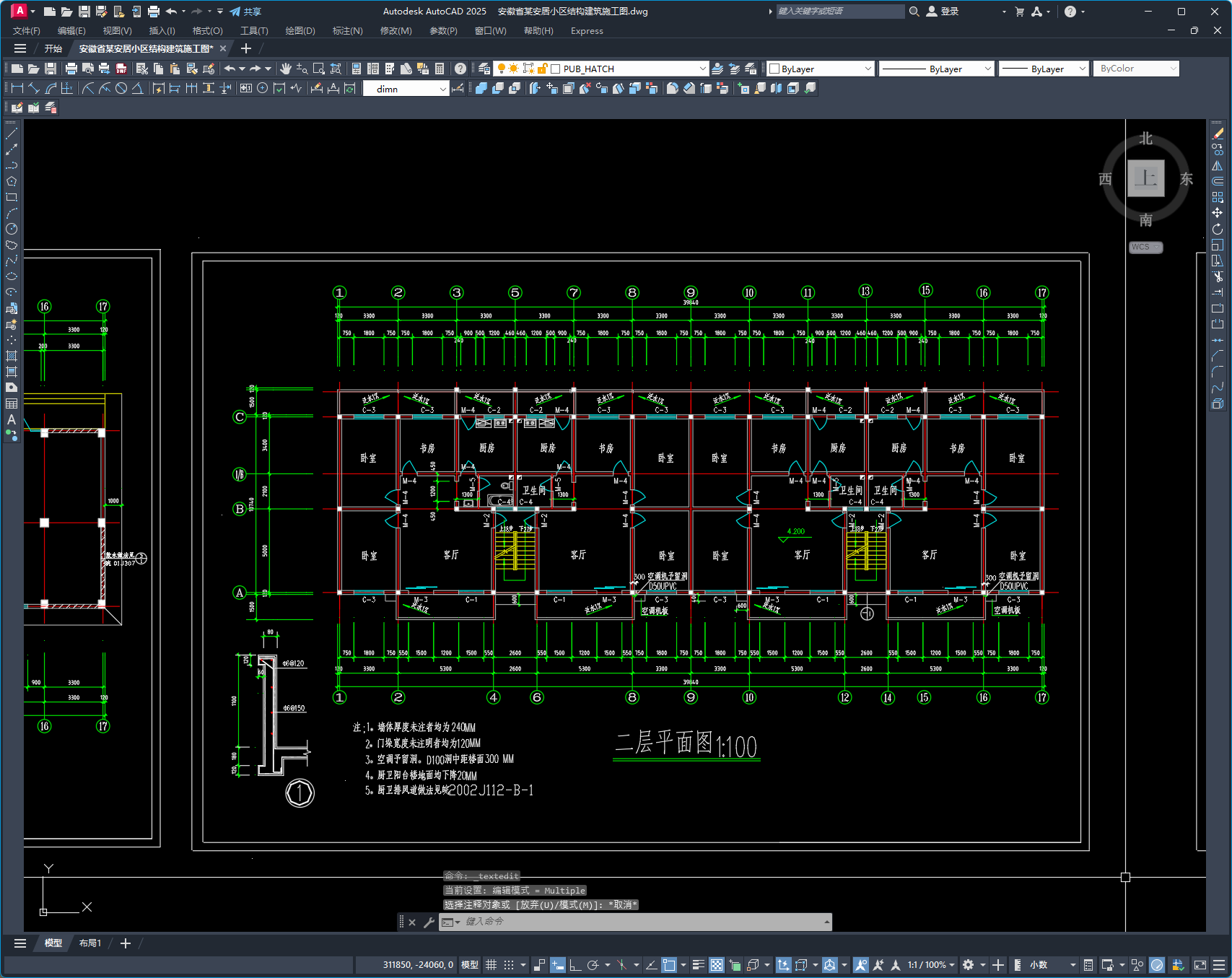This screenshot has height=978, width=1232.
Task: Select the Hatch tool in draw toolbar
Action: (x=12, y=356)
